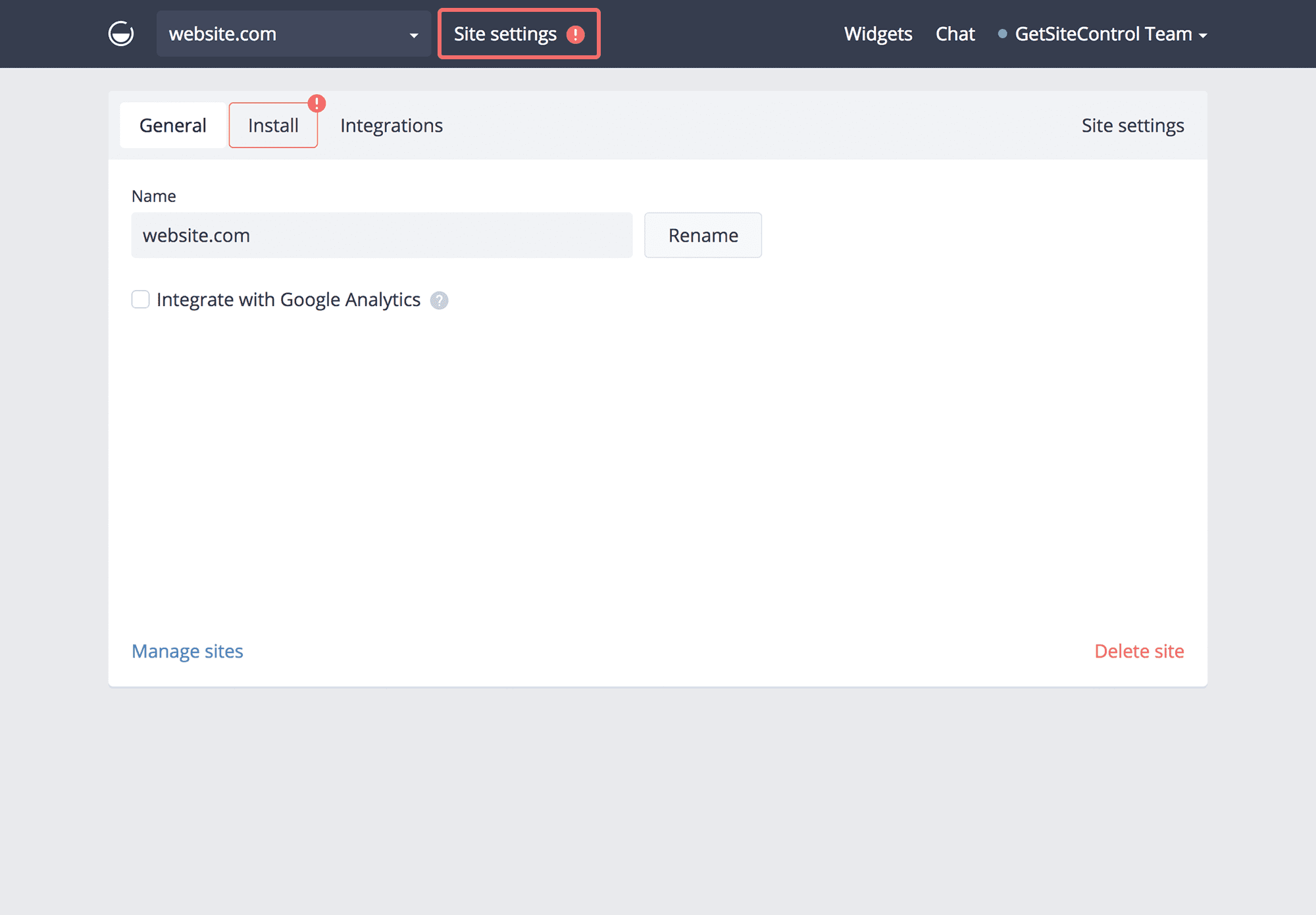Navigate to Widgets

tap(878, 34)
